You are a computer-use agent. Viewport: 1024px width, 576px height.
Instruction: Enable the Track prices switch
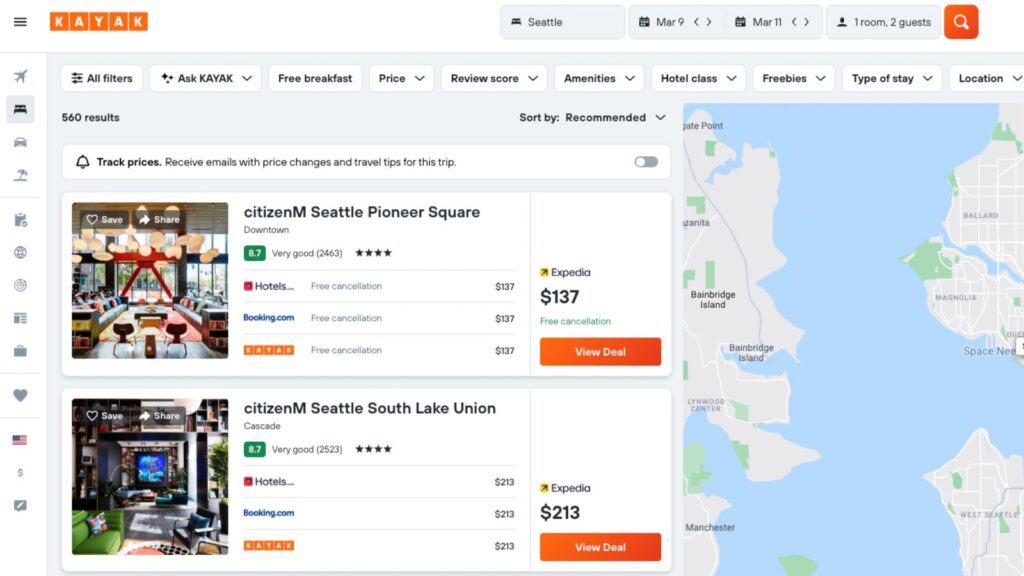tap(645, 161)
